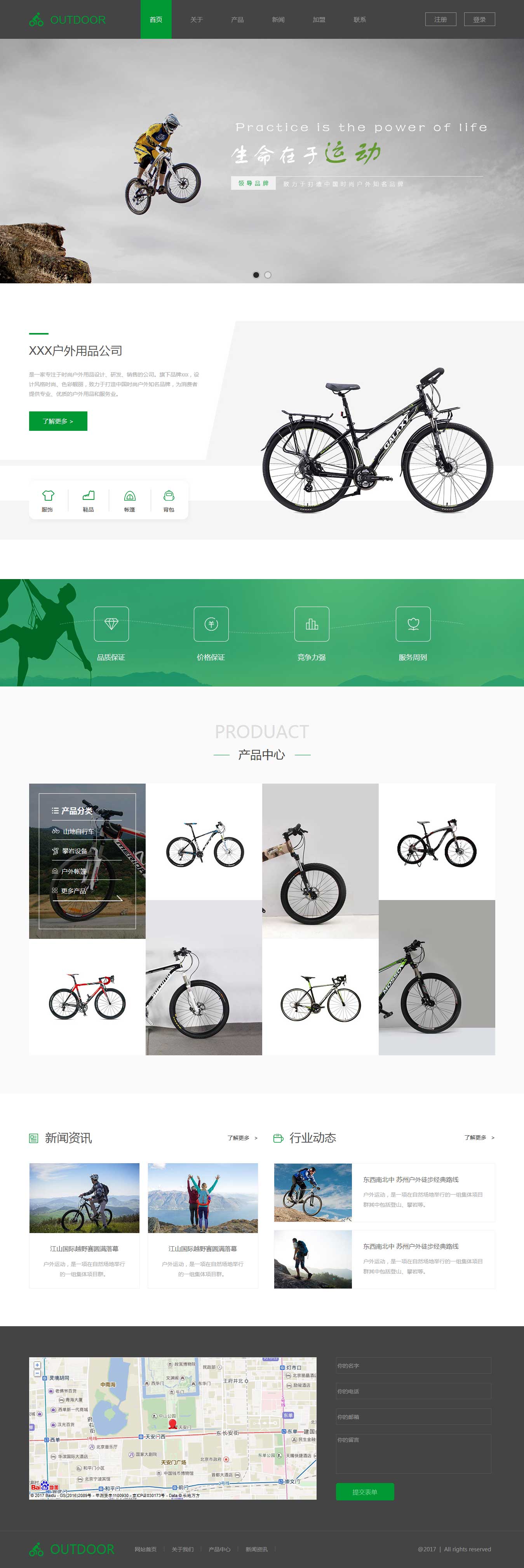Expand 更多产品 category arrow
Image resolution: width=524 pixels, height=1568 pixels.
(x=119, y=898)
